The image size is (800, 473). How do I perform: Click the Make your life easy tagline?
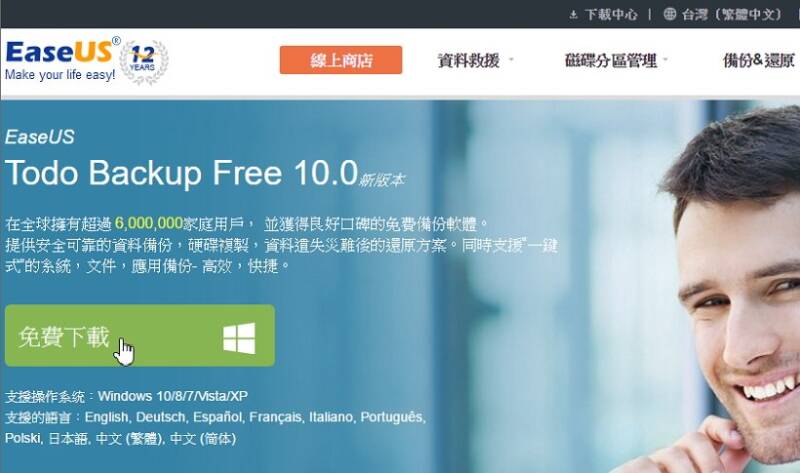pyautogui.click(x=60, y=75)
